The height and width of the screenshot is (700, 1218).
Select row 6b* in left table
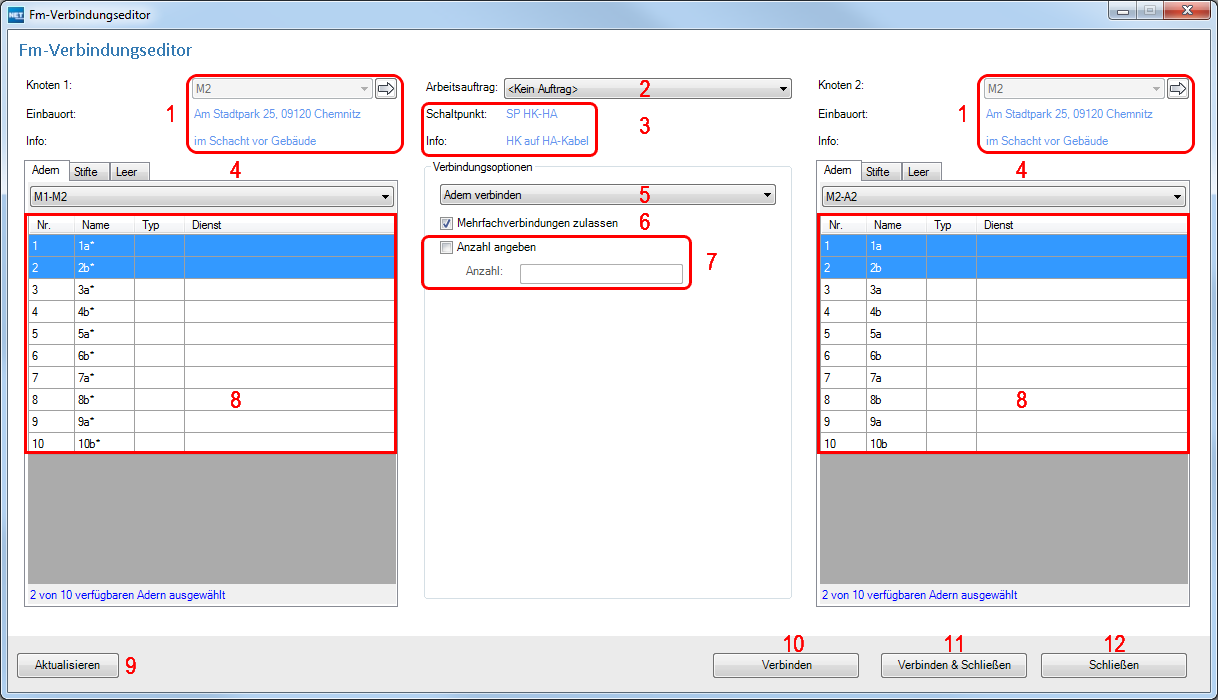(x=211, y=355)
